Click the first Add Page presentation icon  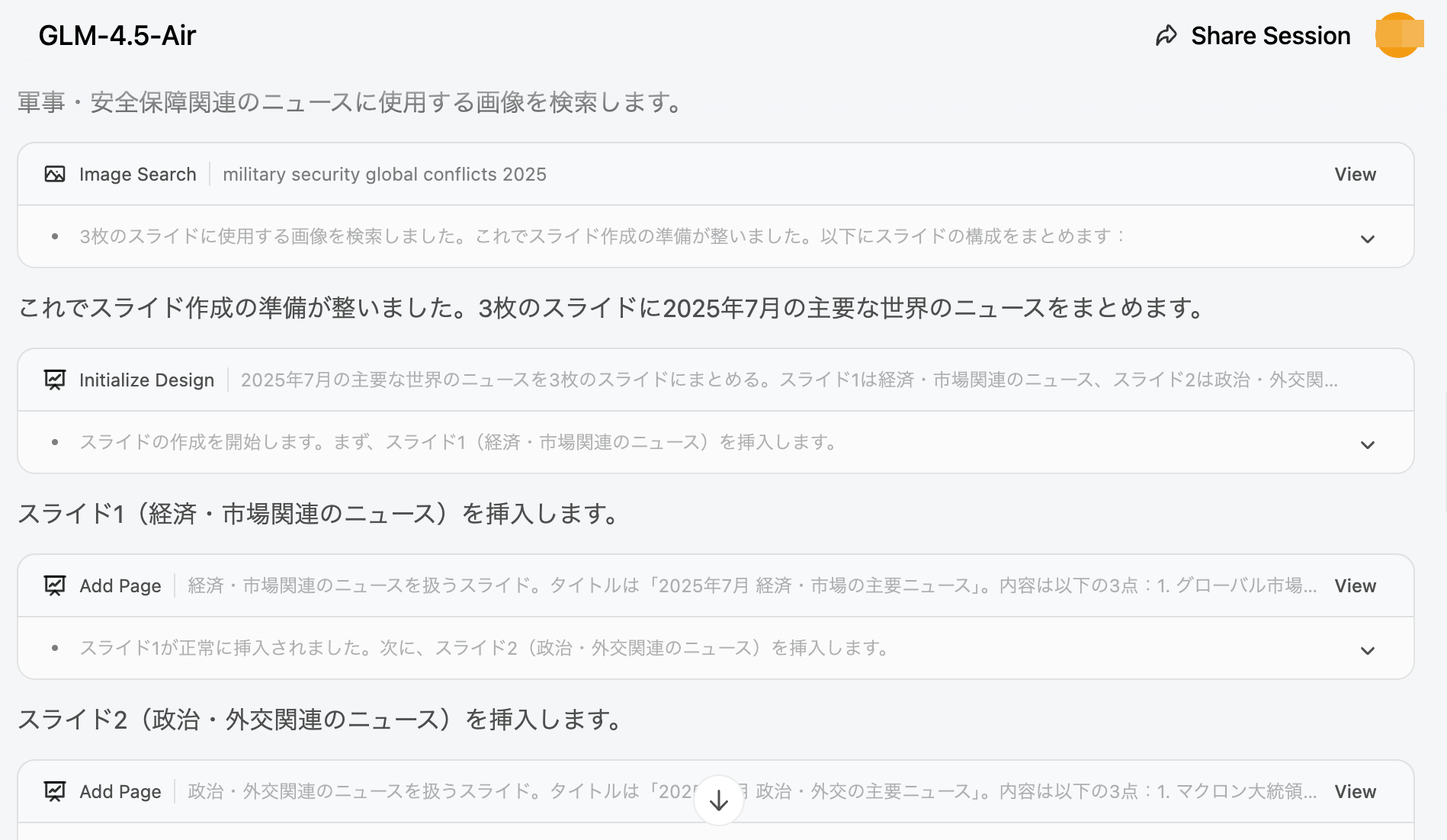[x=55, y=585]
